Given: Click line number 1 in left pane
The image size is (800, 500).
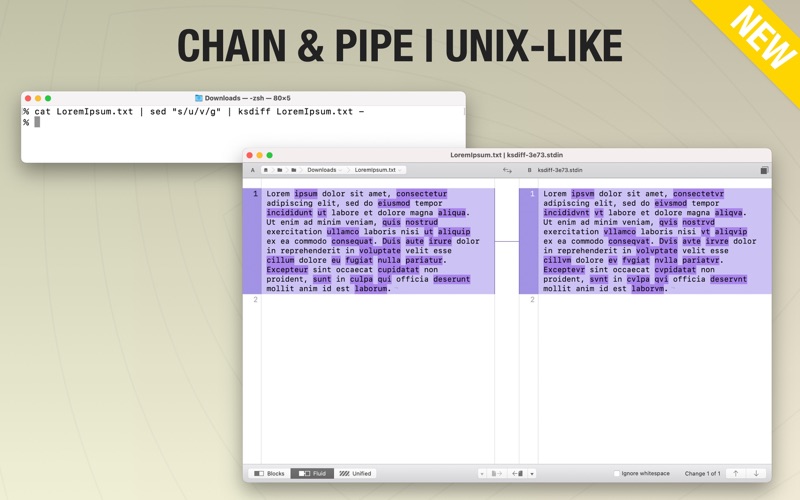Looking at the screenshot, I should click(256, 194).
